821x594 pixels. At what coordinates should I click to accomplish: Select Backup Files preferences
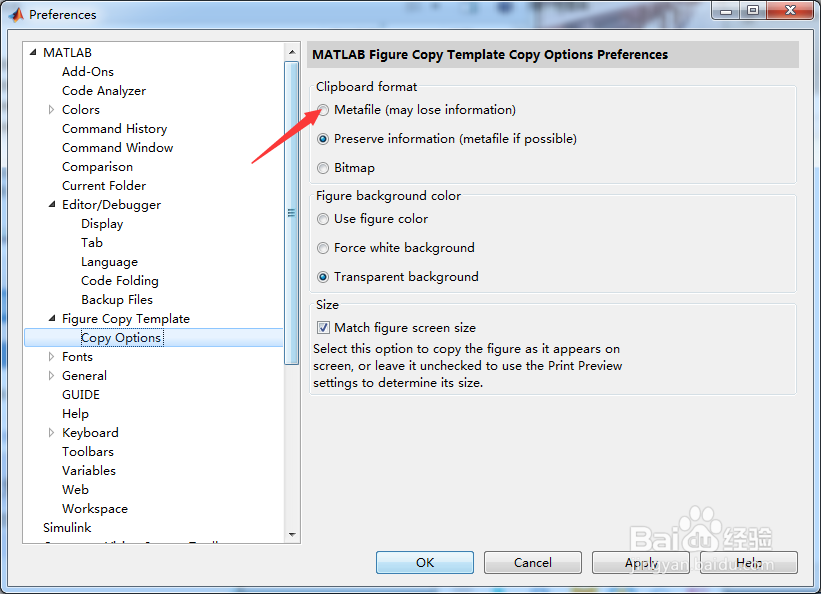117,300
